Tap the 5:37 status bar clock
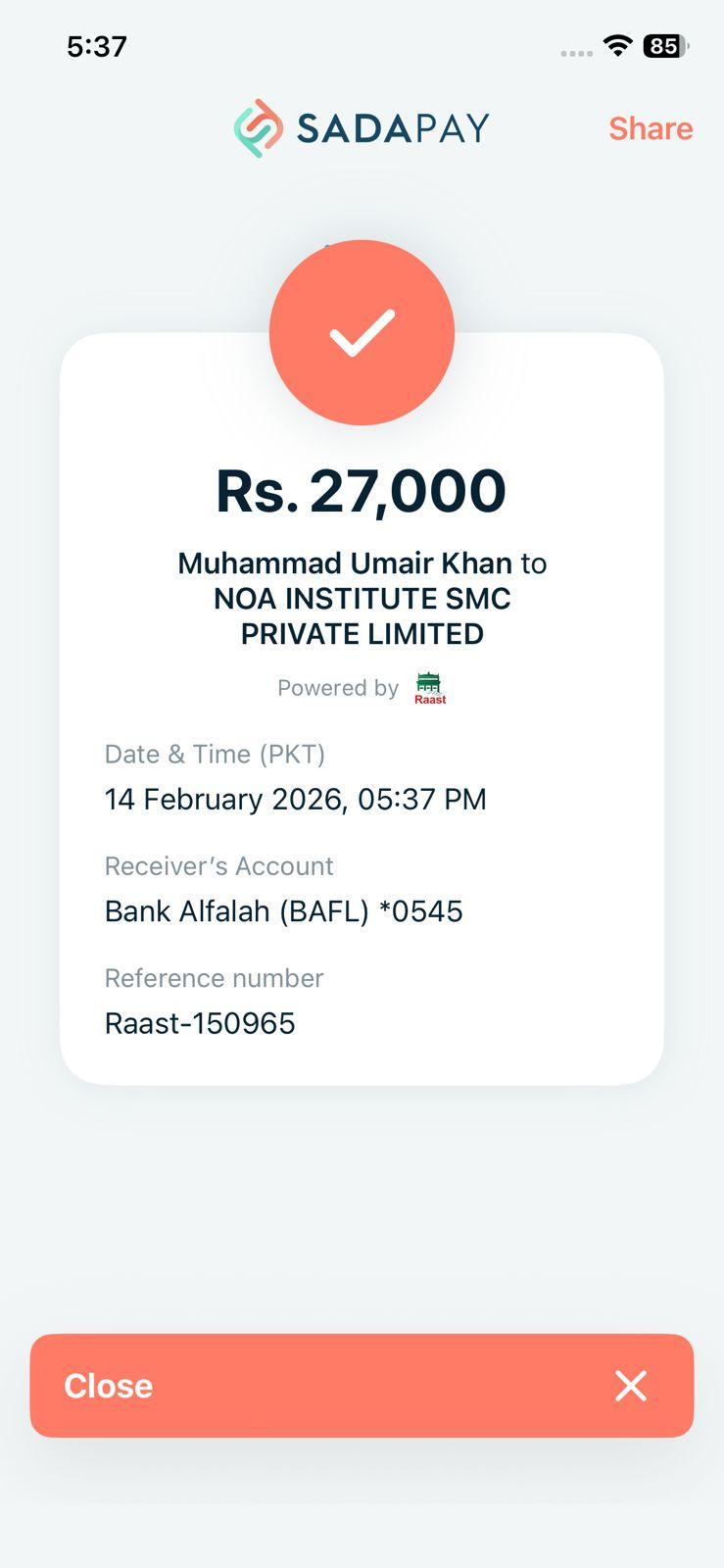 tap(97, 46)
